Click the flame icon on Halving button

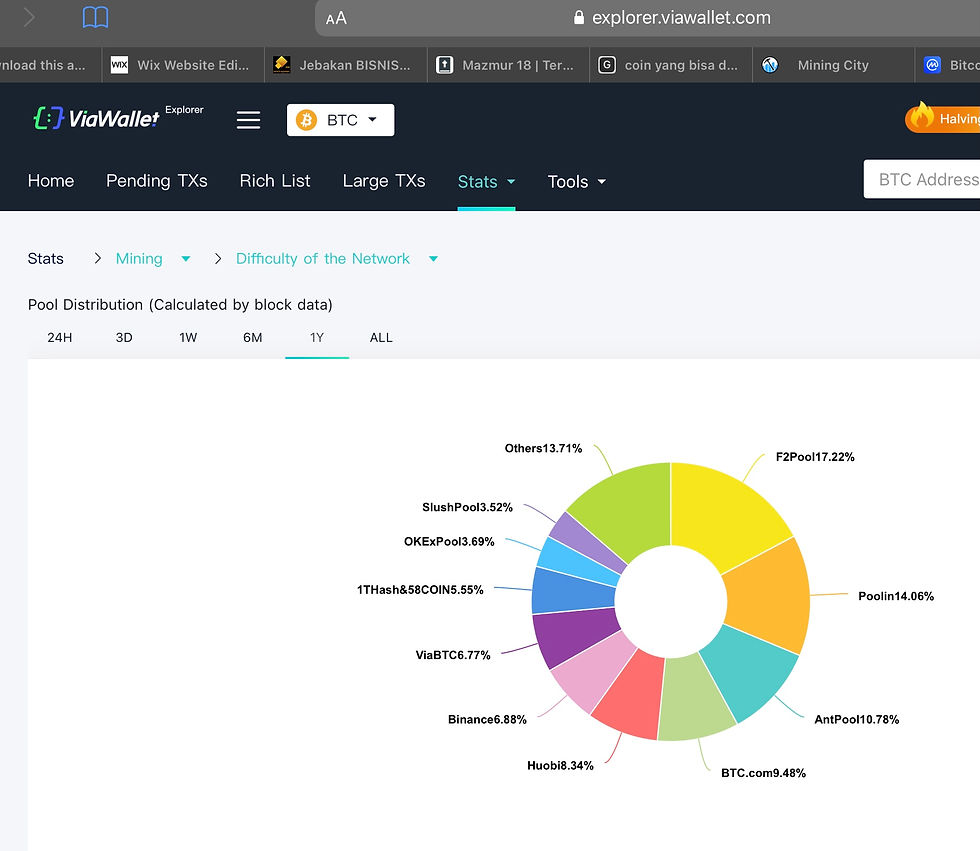(921, 116)
